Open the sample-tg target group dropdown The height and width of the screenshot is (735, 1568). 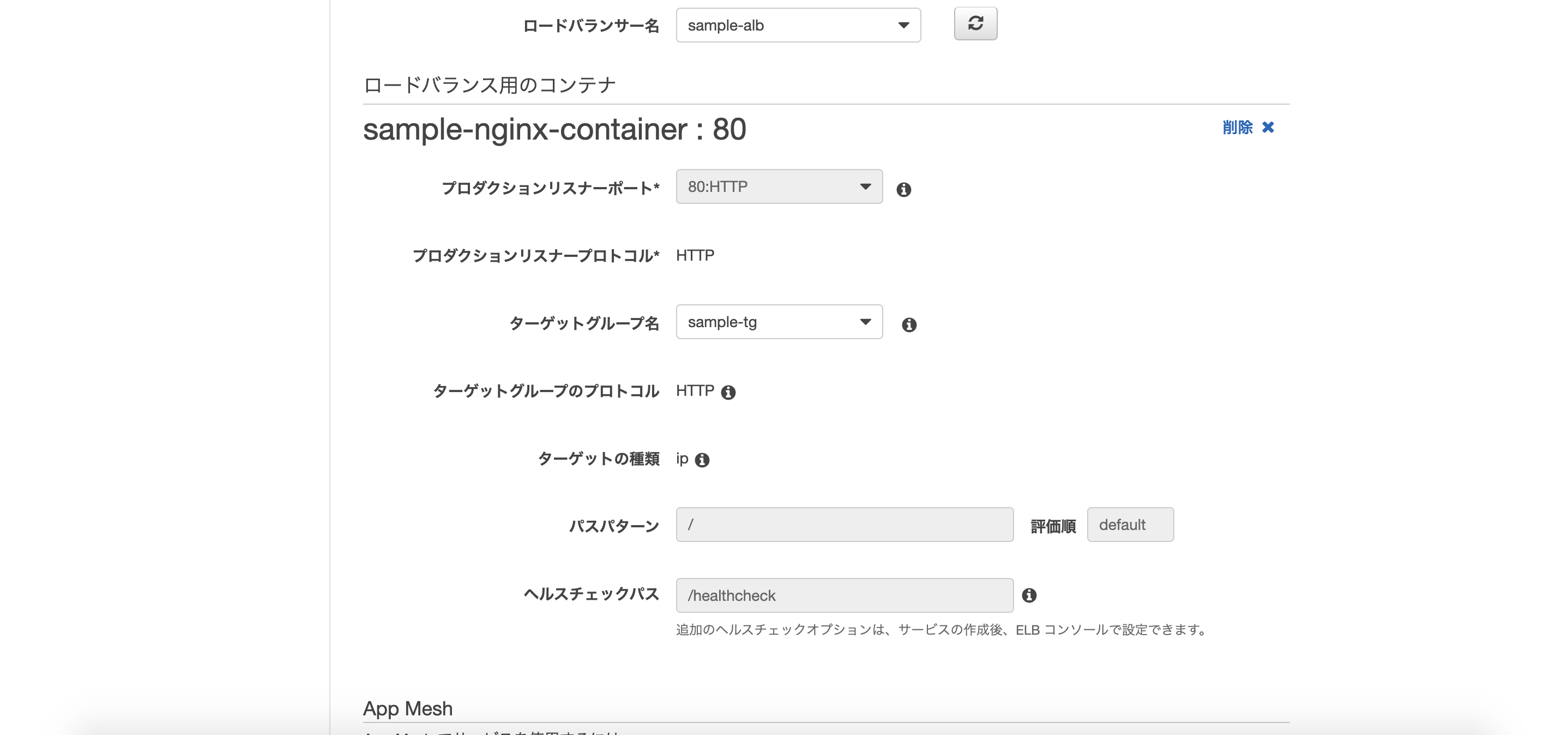click(x=779, y=322)
